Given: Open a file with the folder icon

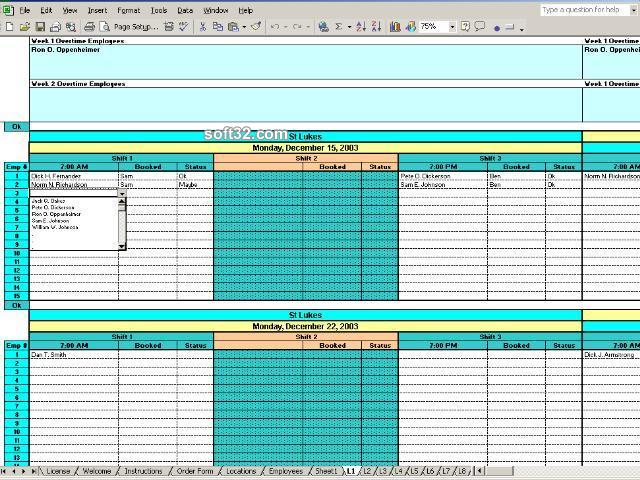Looking at the screenshot, I should 25,27.
